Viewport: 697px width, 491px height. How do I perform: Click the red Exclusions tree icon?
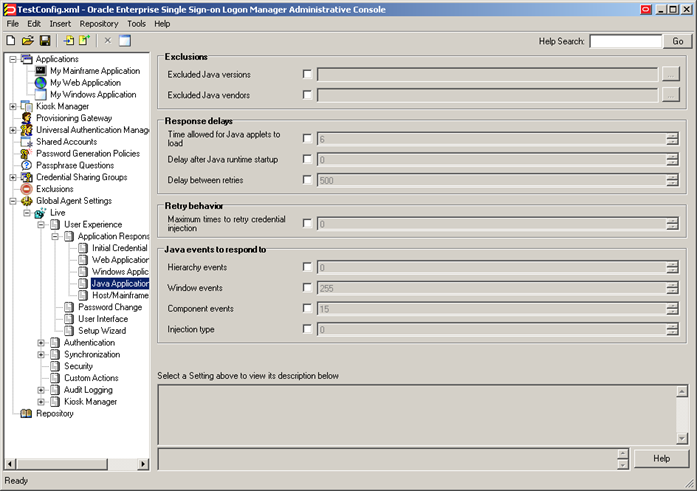click(27, 189)
